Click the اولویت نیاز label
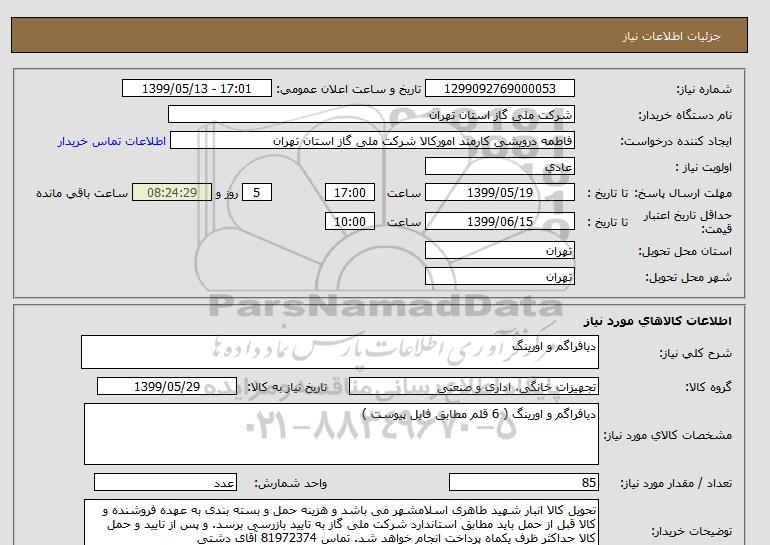Screen dimensions: 770x545 [x=704, y=167]
